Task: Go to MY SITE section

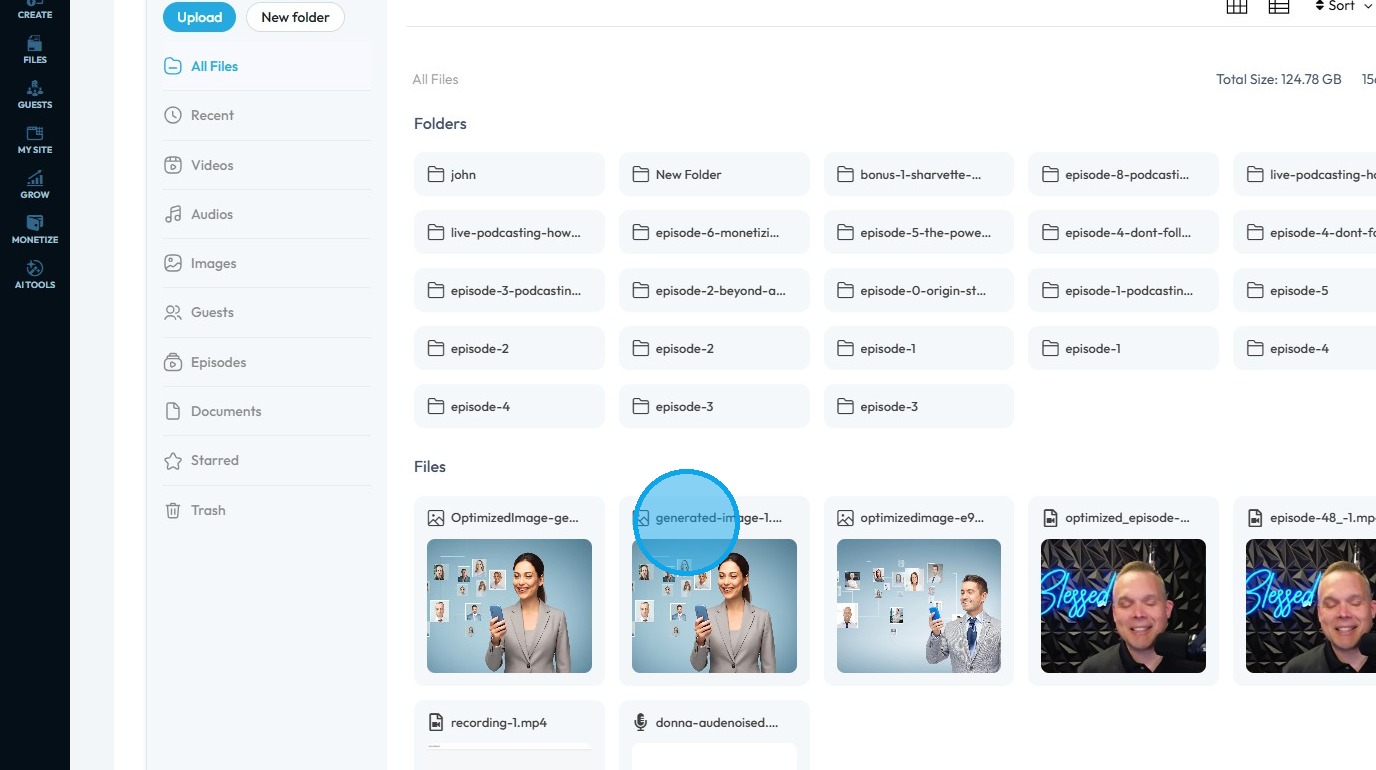Action: coord(35,140)
